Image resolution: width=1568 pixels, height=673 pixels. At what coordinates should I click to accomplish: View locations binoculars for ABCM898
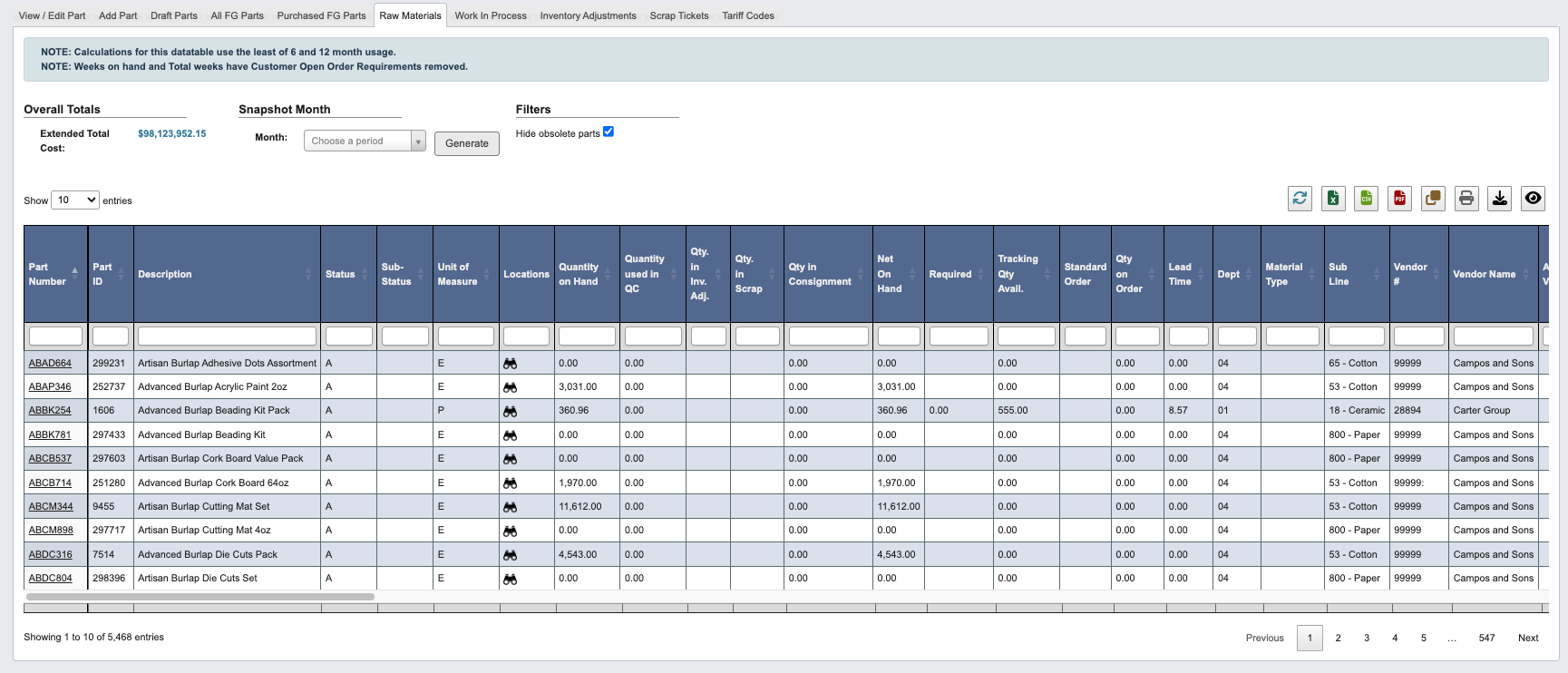[x=511, y=531]
